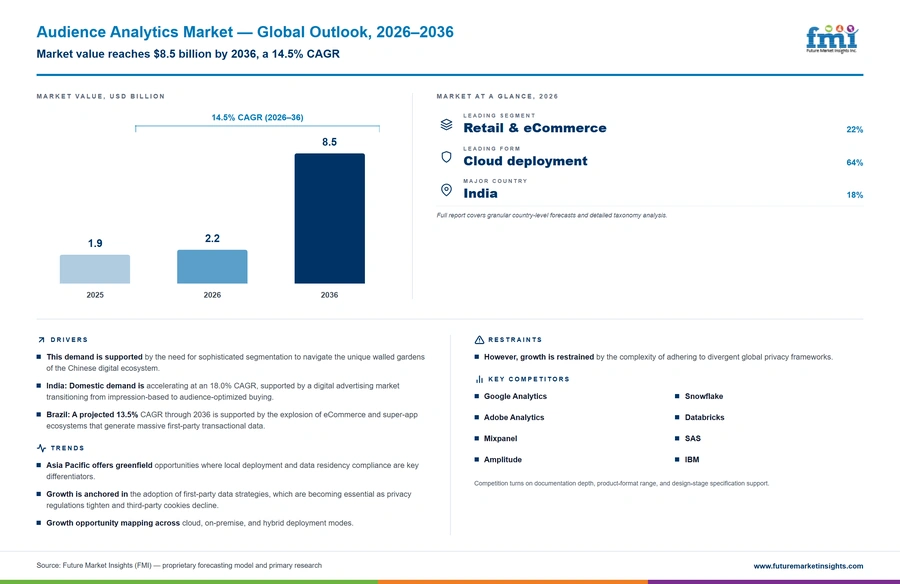The height and width of the screenshot is (584, 900).
Task: Click the source note about Future Market Insights
Action: [x=179, y=566]
